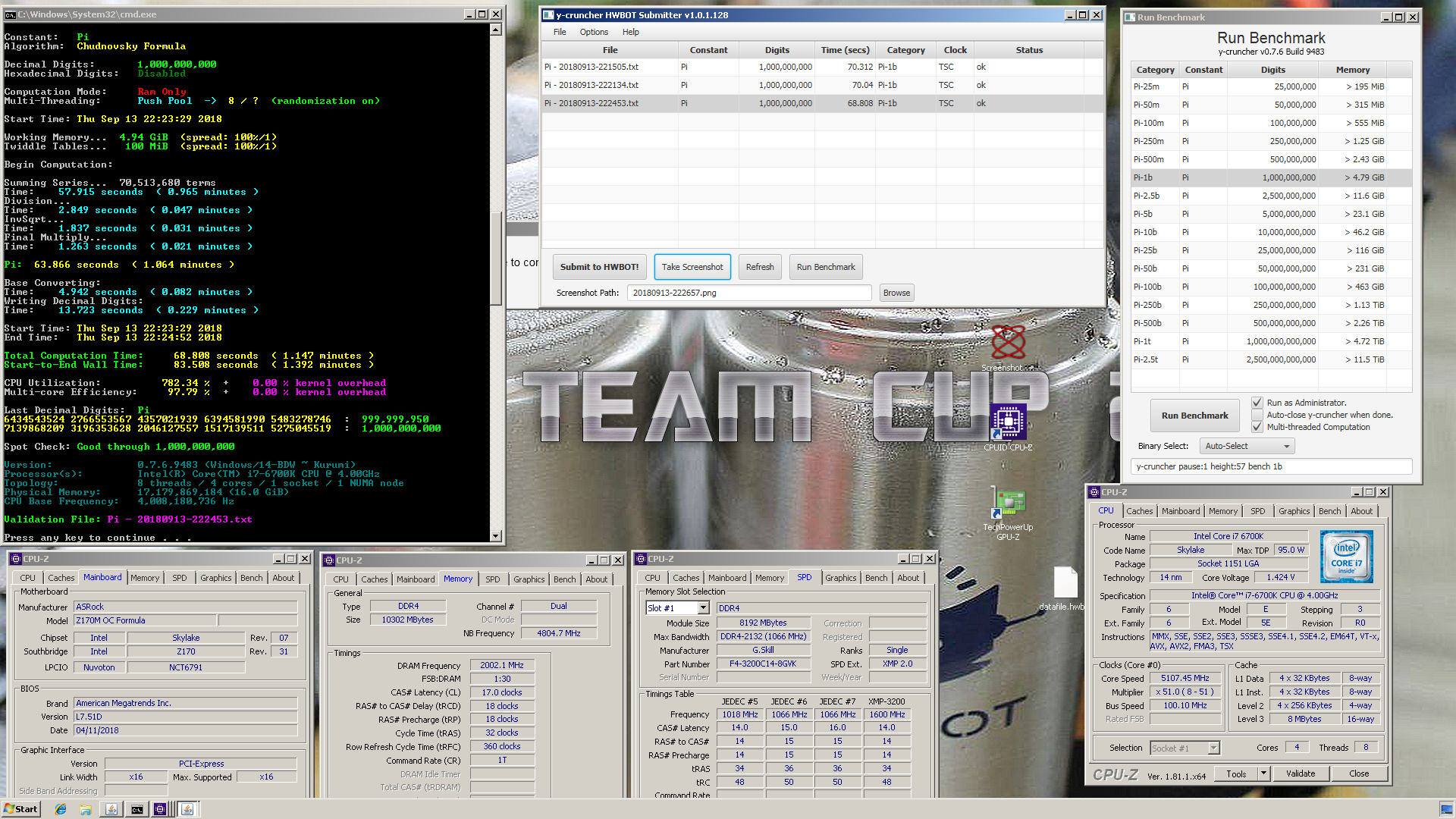Click the system tray icon in the taskbar

(x=1446, y=809)
